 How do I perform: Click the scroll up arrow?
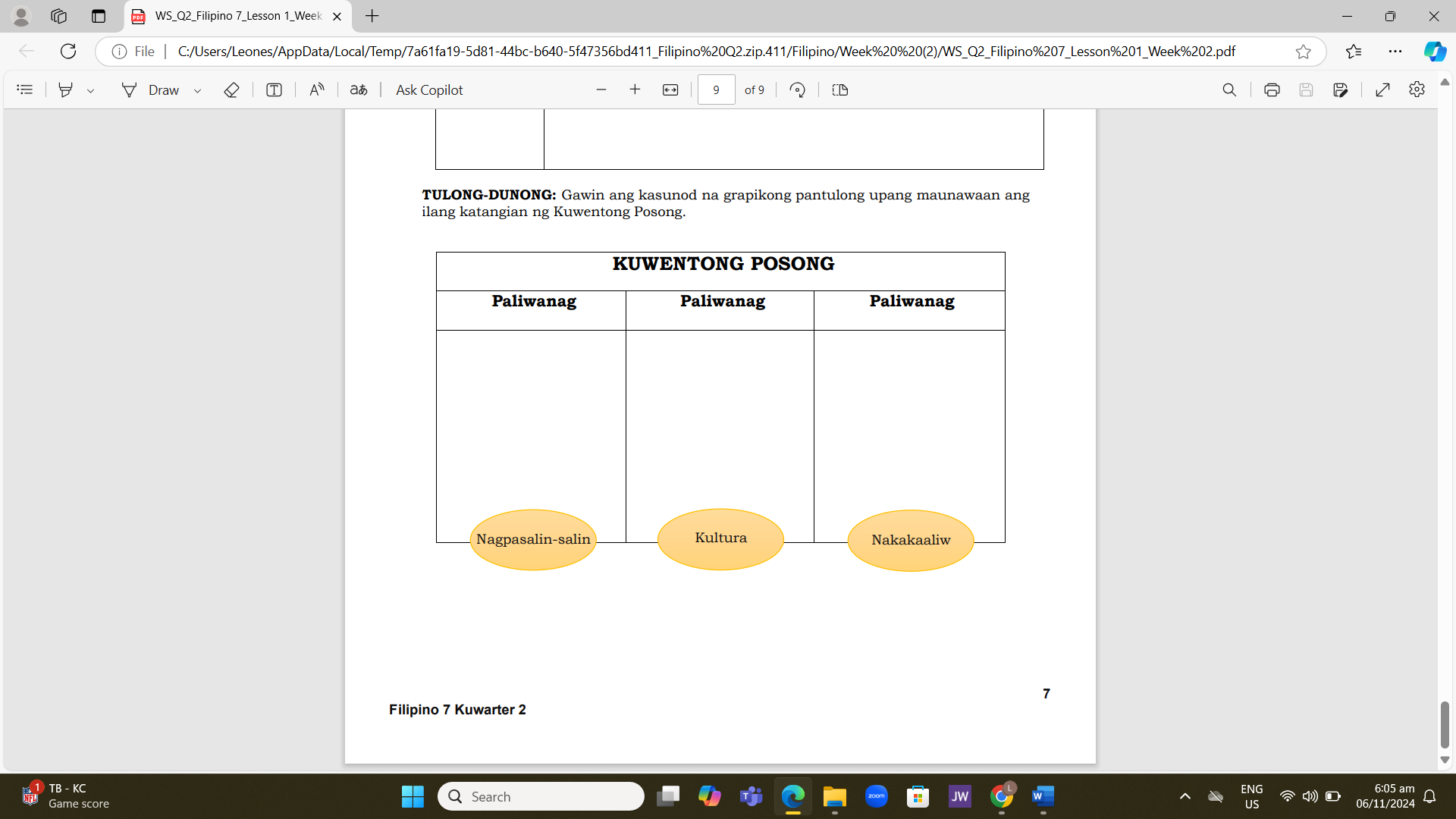click(x=1445, y=82)
